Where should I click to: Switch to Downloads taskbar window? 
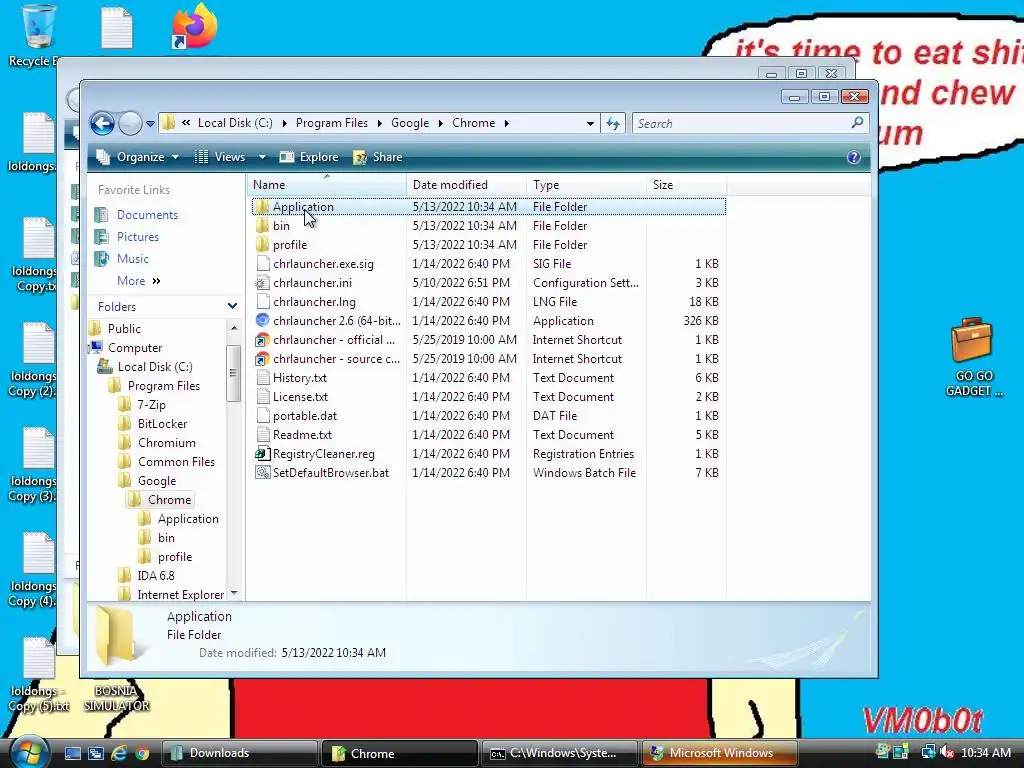click(239, 753)
